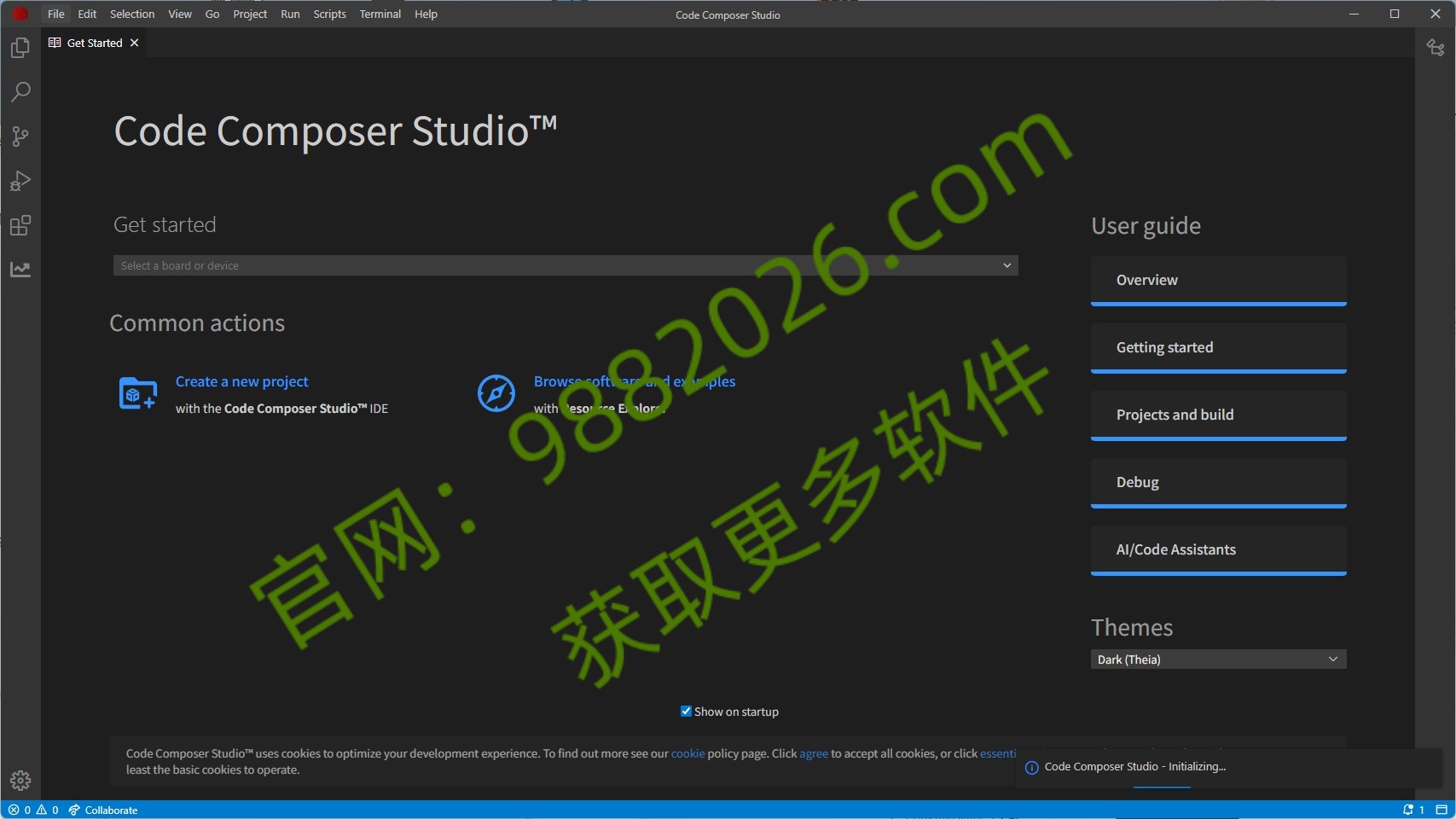The width and height of the screenshot is (1456, 819).
Task: Click the new project cube icon
Action: (137, 393)
